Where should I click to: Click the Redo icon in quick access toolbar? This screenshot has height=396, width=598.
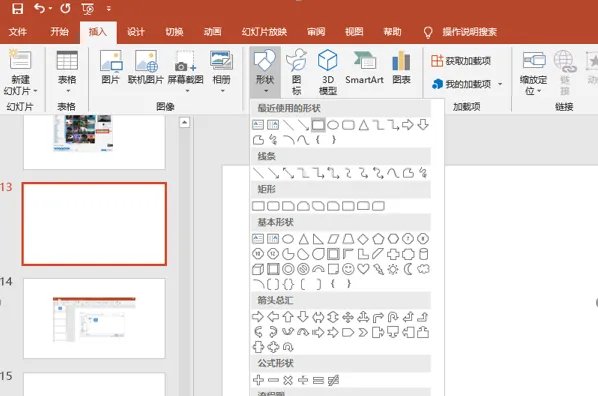coord(65,8)
